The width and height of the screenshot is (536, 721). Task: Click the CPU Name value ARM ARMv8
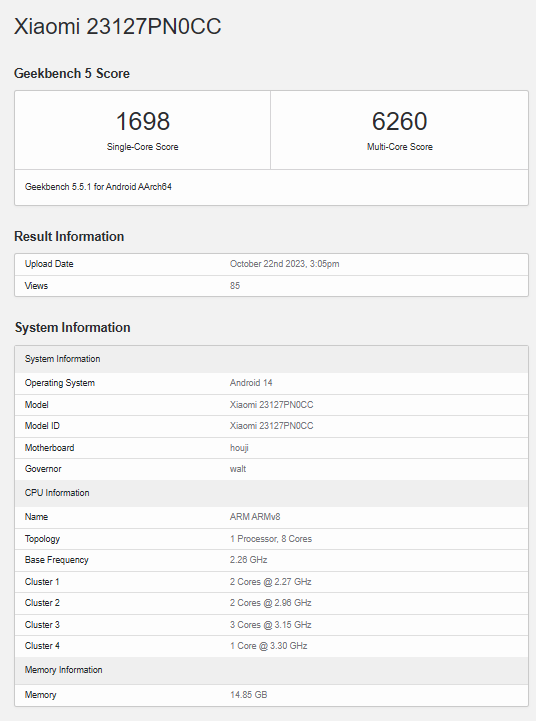pos(255,517)
